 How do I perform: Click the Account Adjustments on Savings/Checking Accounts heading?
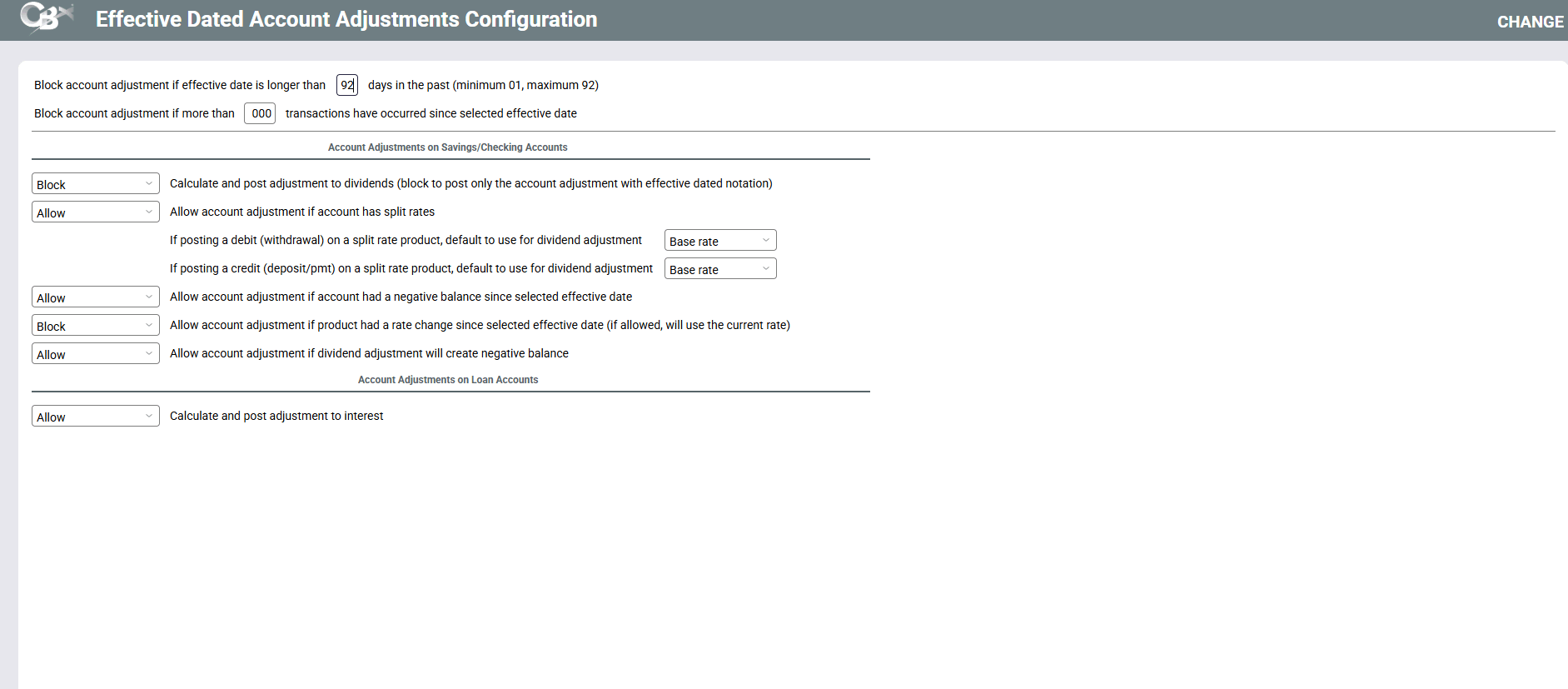[447, 147]
